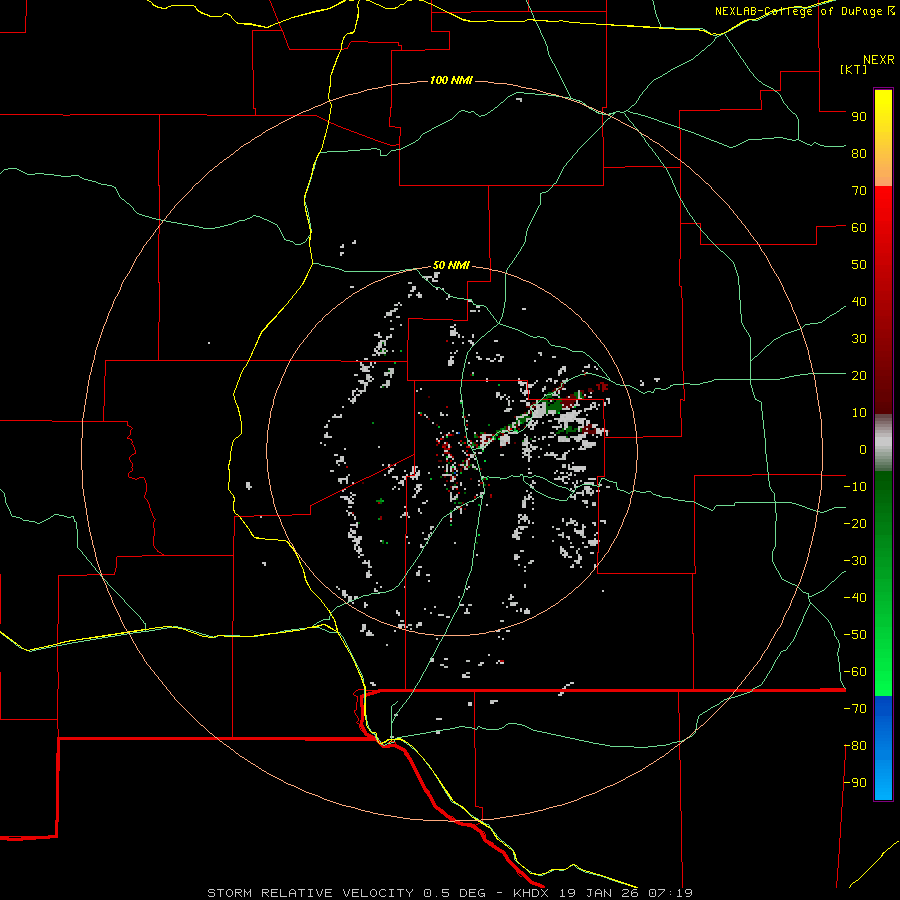
Task: Click the 50 NMI range ring label
Action: point(451,265)
